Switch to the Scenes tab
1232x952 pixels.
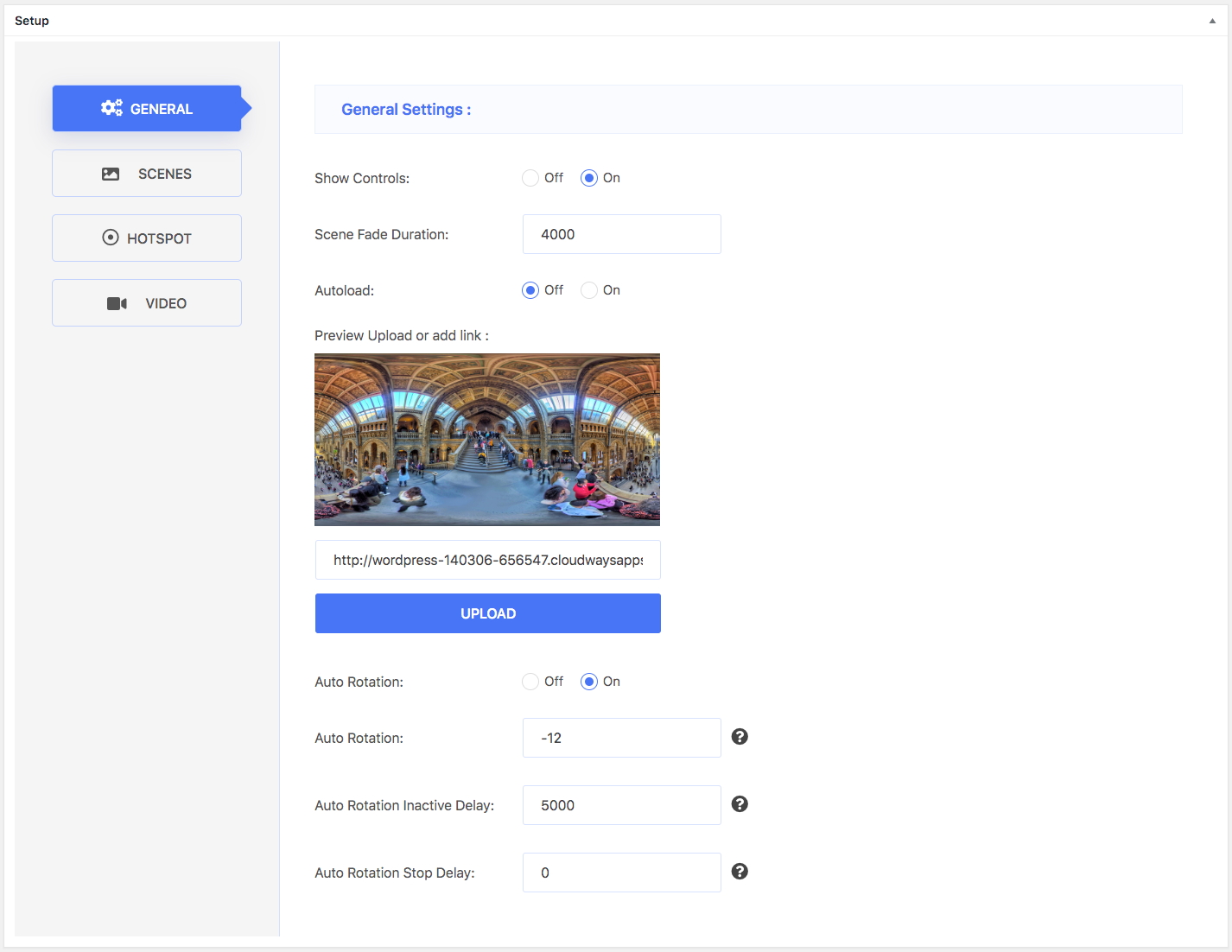(x=147, y=174)
